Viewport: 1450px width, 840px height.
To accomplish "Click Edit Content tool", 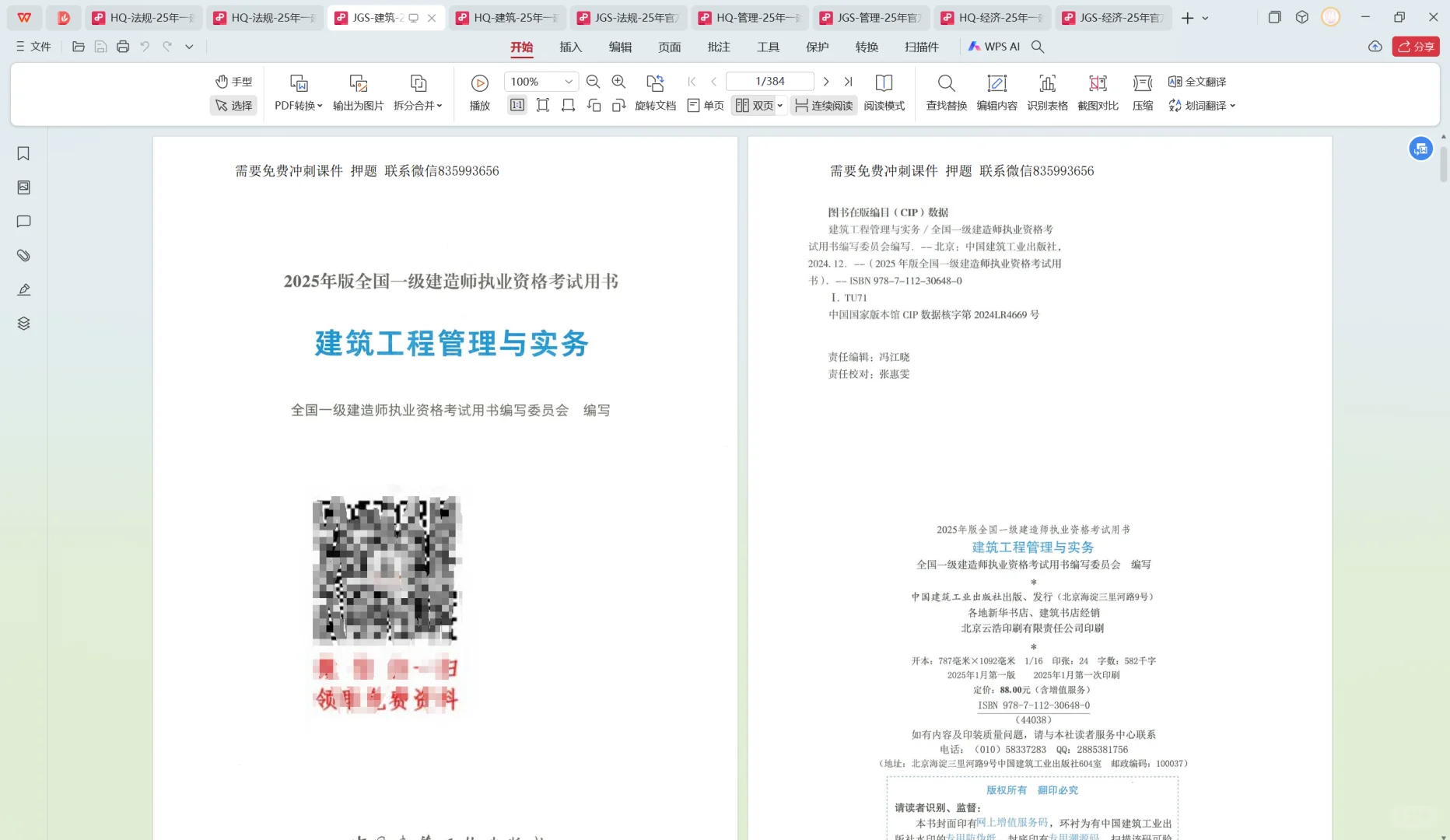I will click(996, 93).
